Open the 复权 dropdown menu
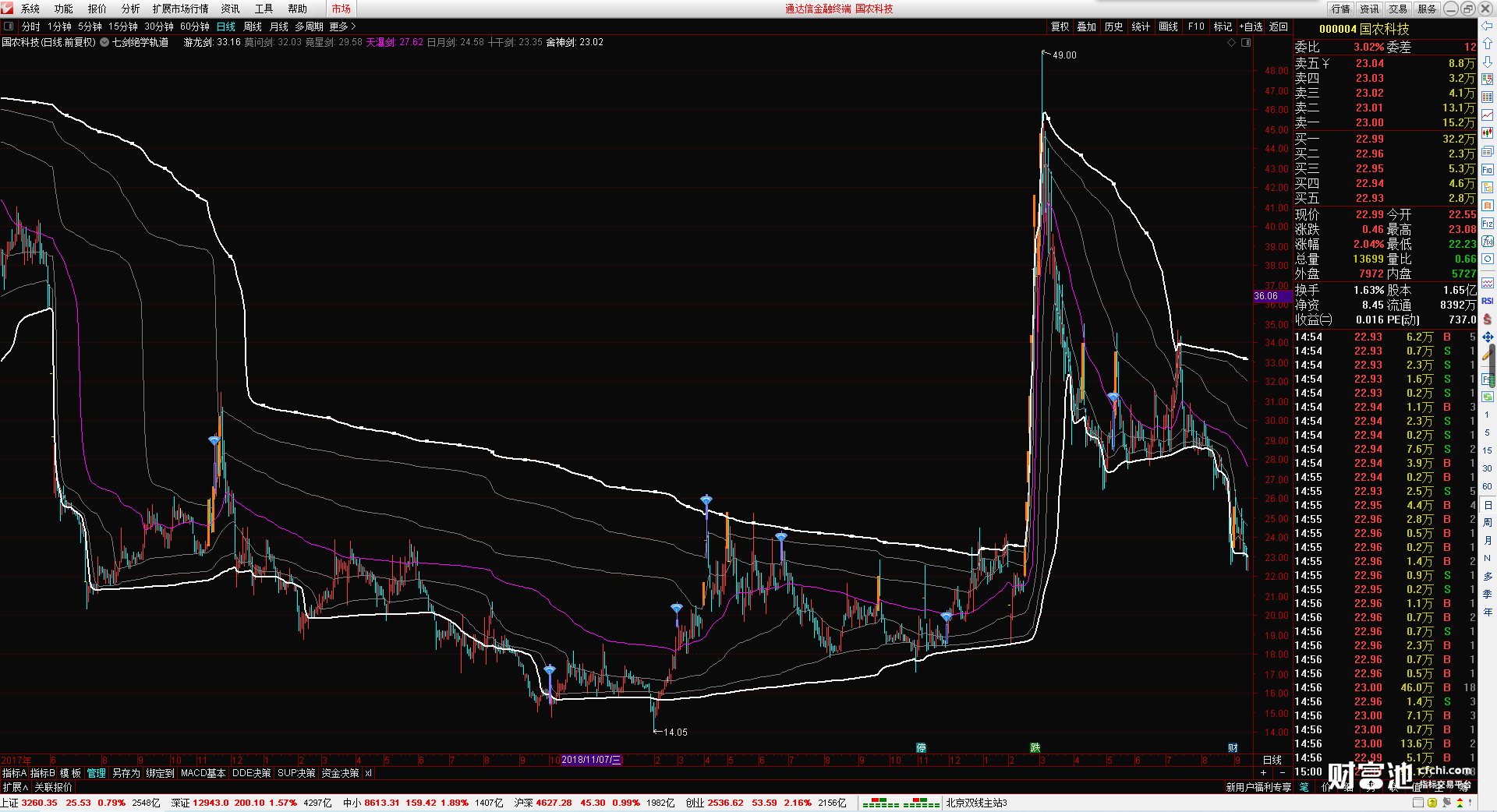 (x=1060, y=26)
